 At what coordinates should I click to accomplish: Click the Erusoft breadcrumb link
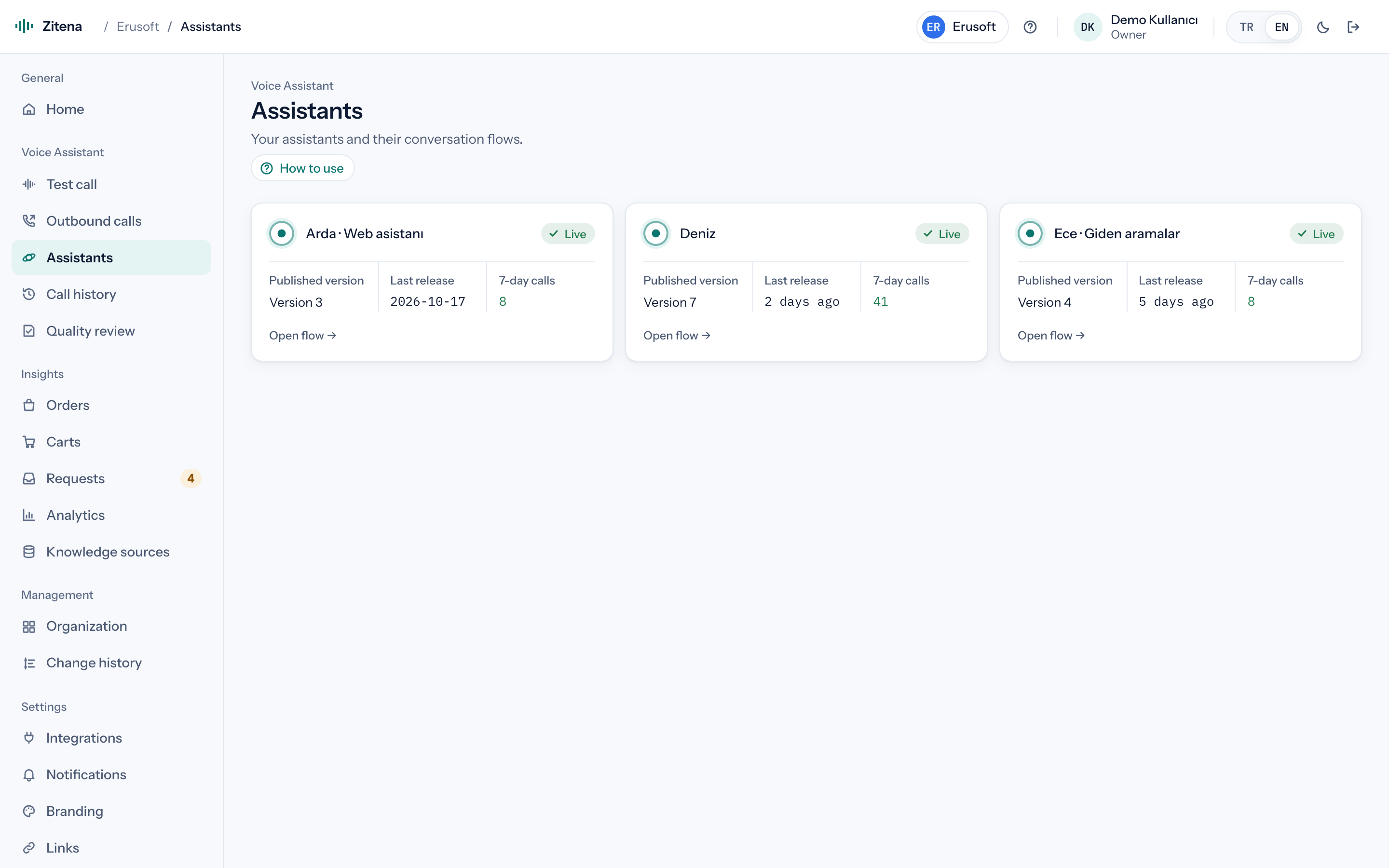[138, 27]
